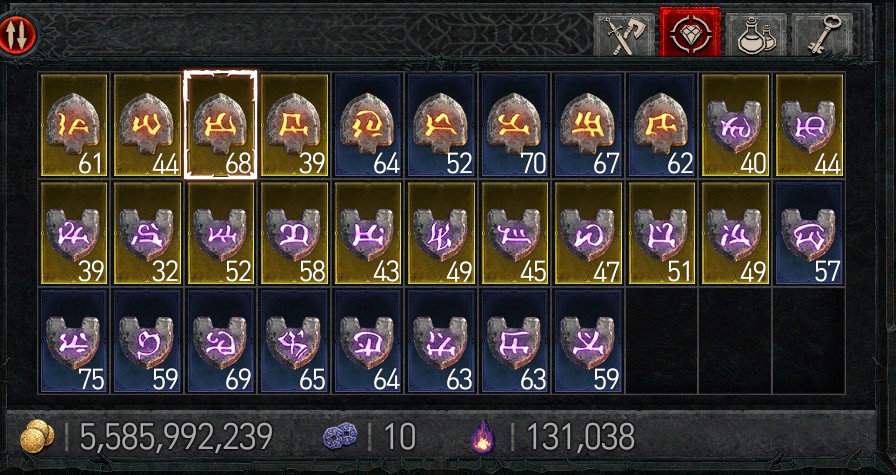Switch to the Socketables gem tab
This screenshot has width=896, height=475.
(x=690, y=33)
